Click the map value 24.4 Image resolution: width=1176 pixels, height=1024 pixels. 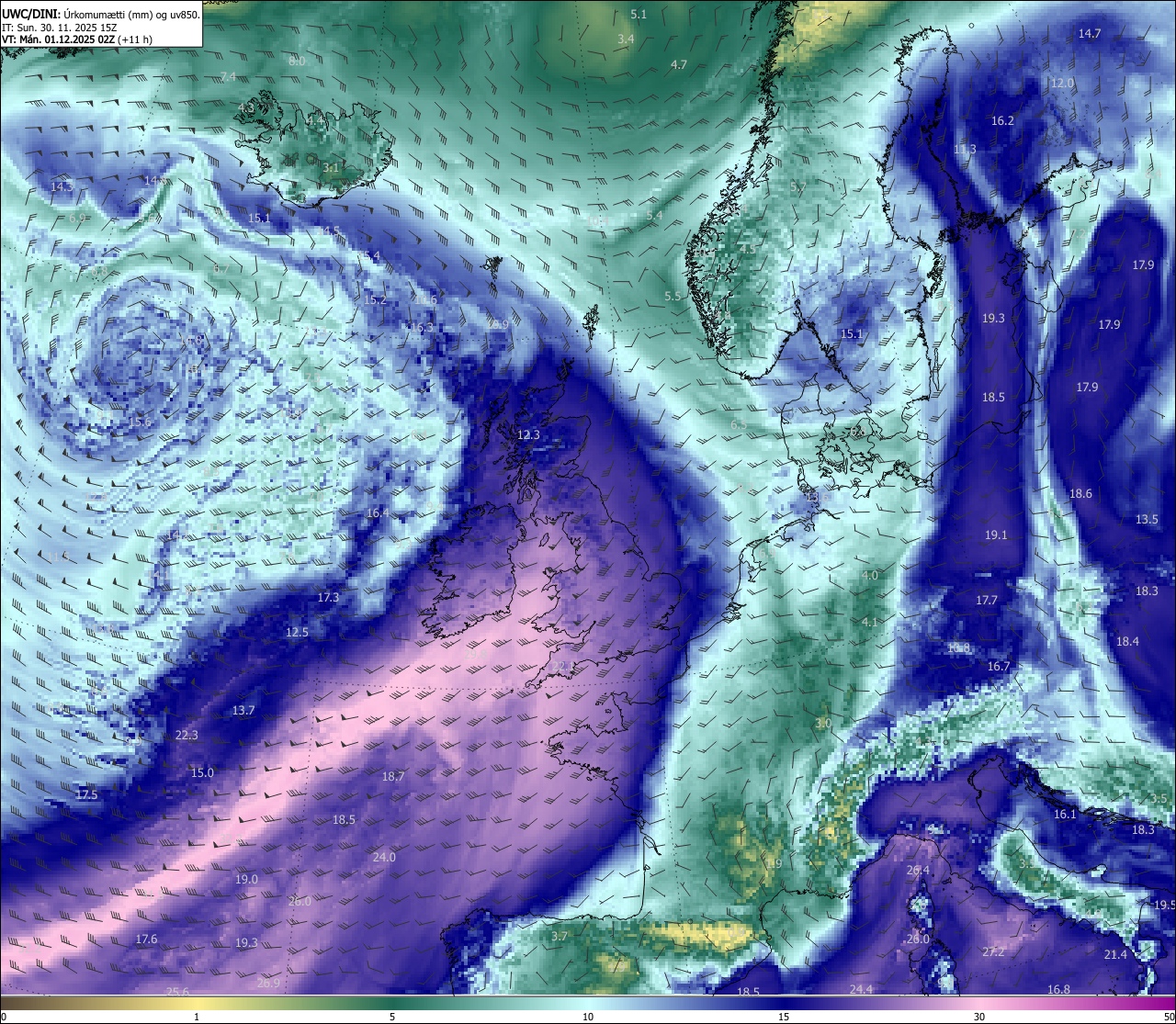pos(861,989)
